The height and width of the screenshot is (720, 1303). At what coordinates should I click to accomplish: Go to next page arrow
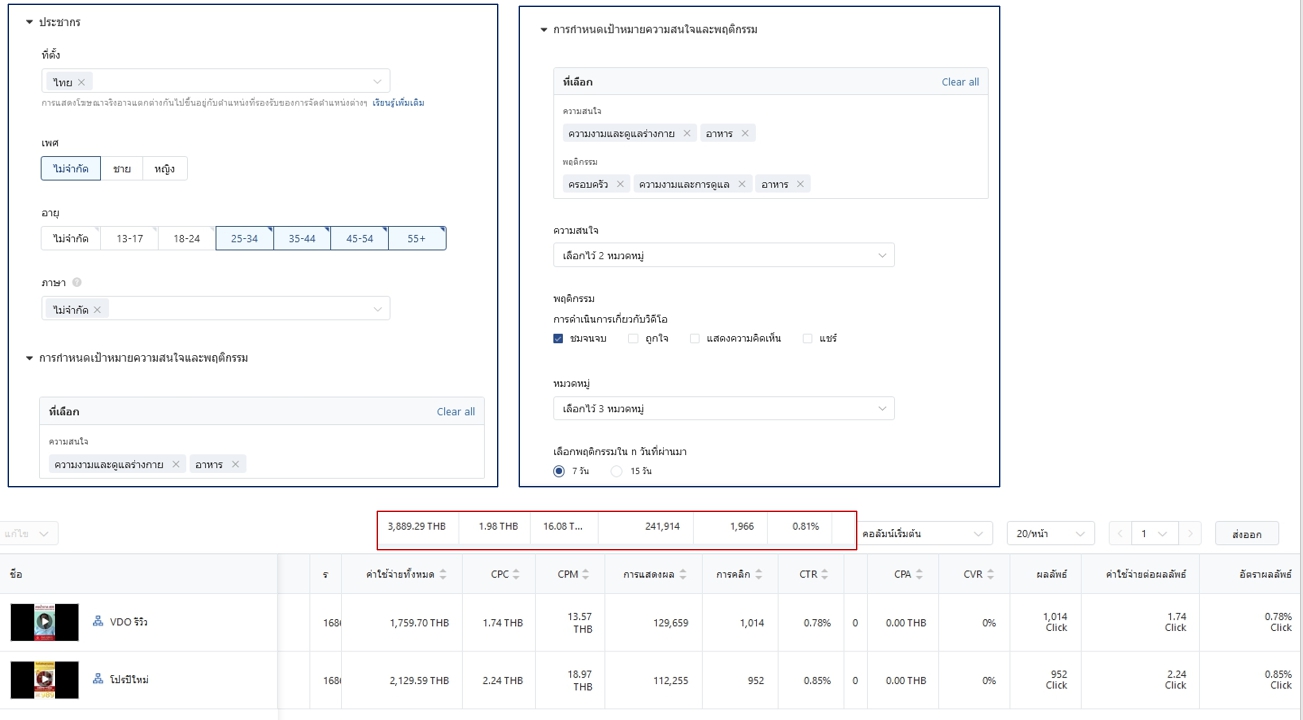(1189, 534)
